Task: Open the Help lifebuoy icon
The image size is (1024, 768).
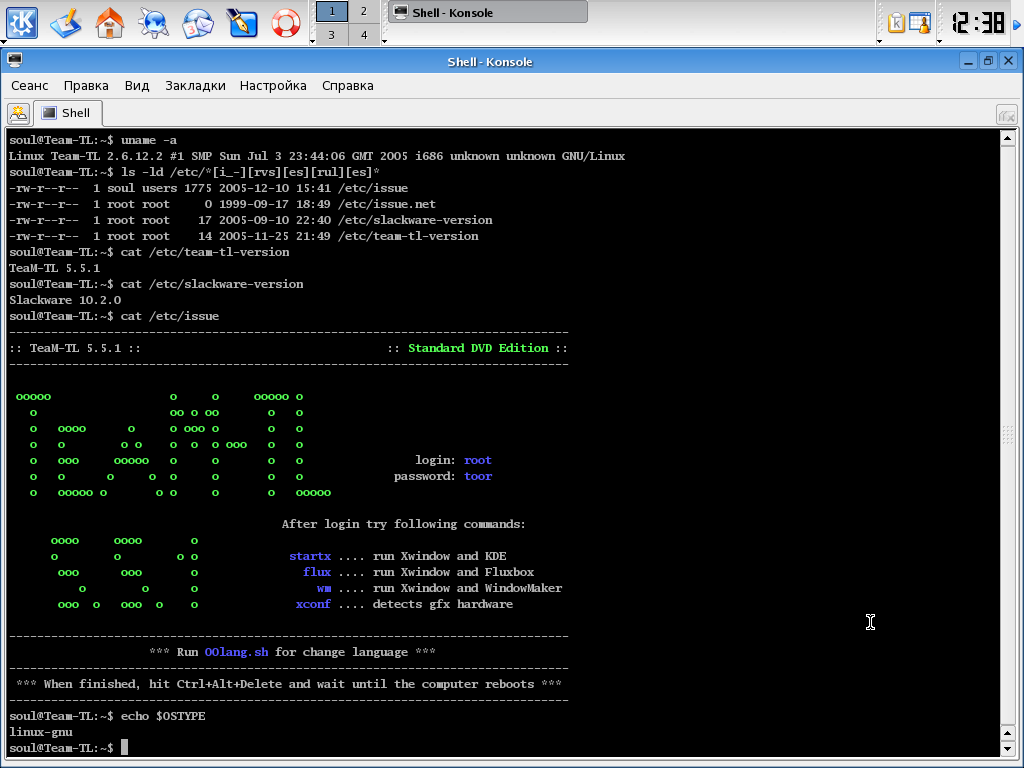Action: [x=285, y=23]
